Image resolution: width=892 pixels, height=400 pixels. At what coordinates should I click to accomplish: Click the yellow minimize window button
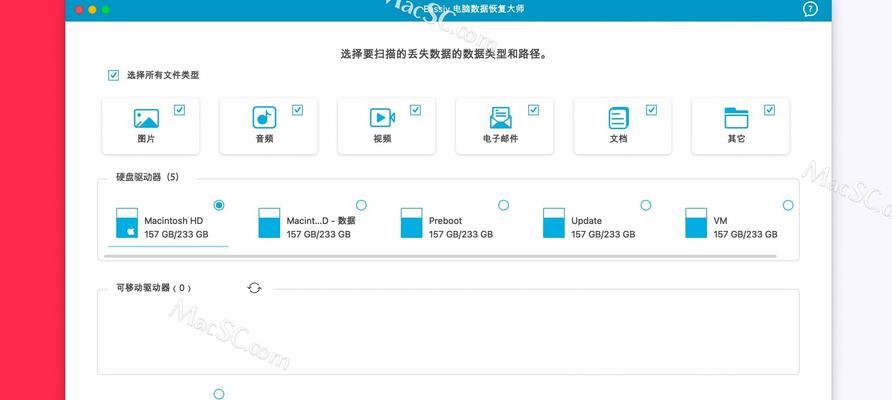click(92, 10)
